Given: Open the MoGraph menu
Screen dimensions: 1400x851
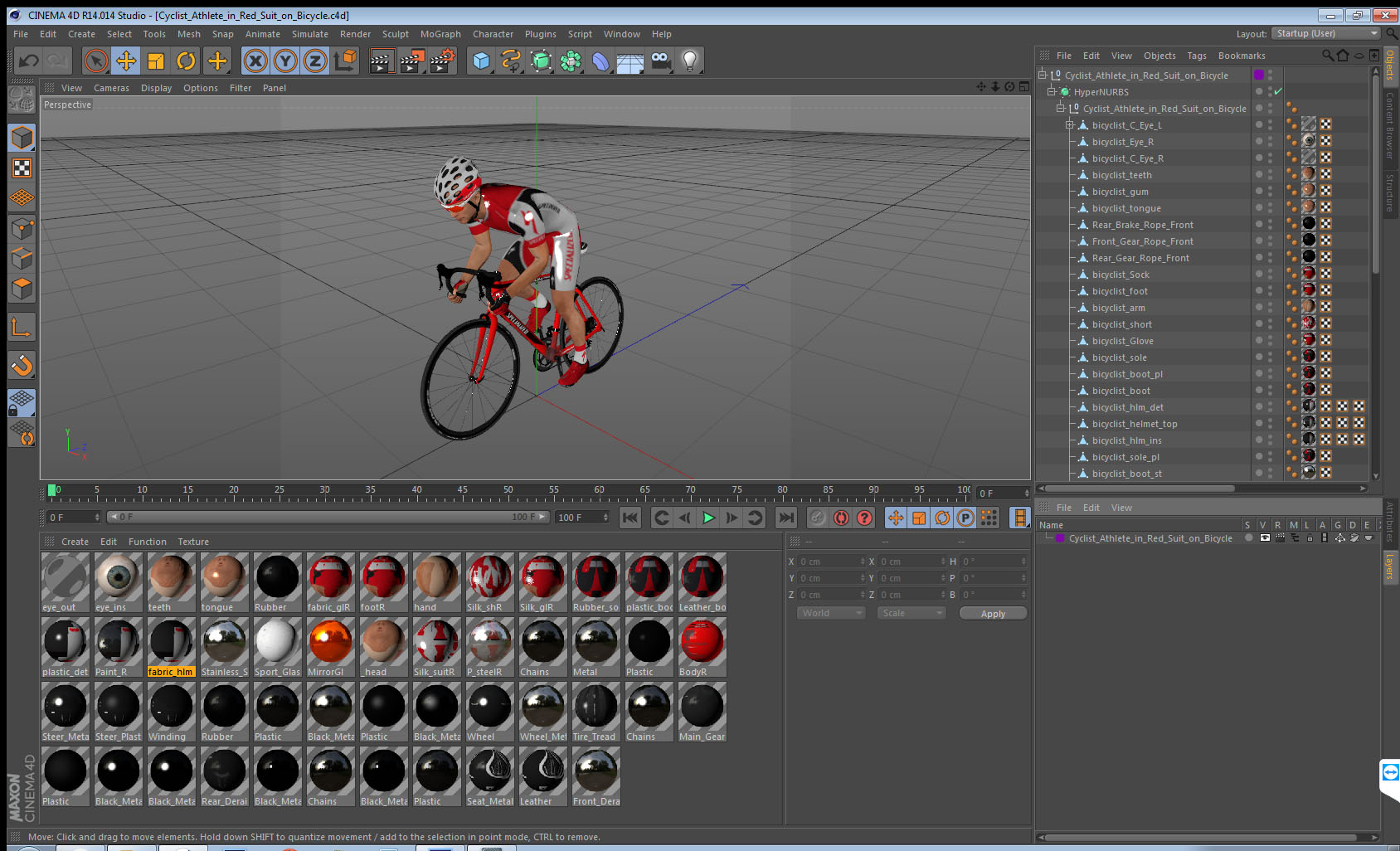Looking at the screenshot, I should [440, 34].
